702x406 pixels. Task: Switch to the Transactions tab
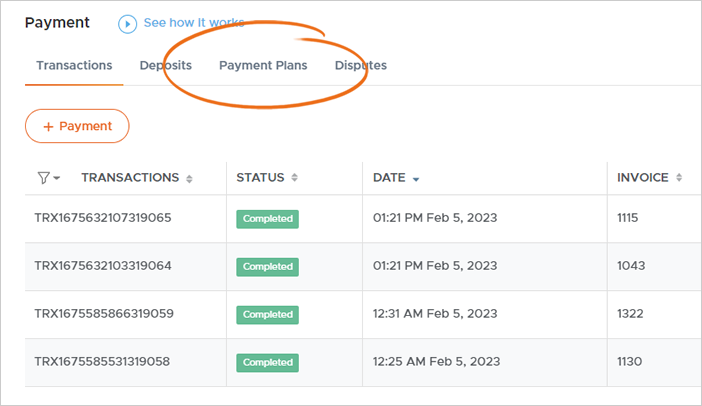point(74,66)
